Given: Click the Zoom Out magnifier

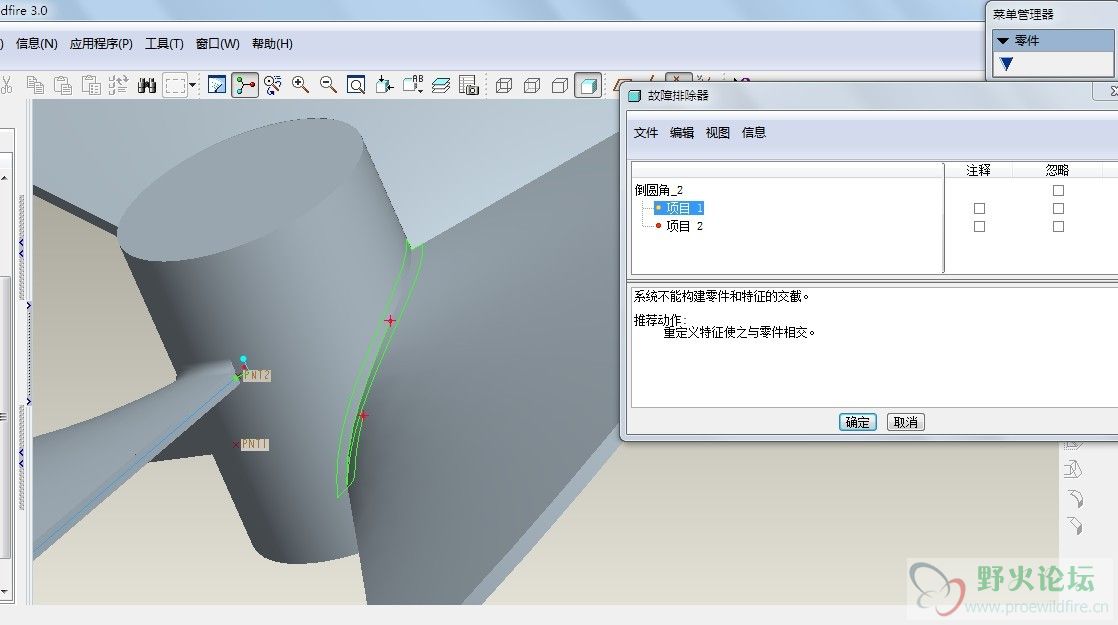Looking at the screenshot, I should point(328,86).
